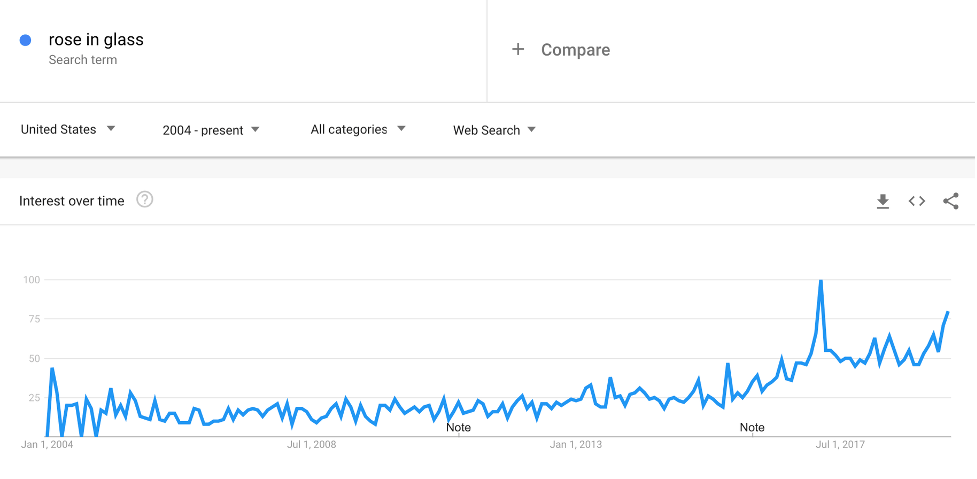Click the plus icon beside Compare
Image resolution: width=977 pixels, height=479 pixels.
point(518,50)
